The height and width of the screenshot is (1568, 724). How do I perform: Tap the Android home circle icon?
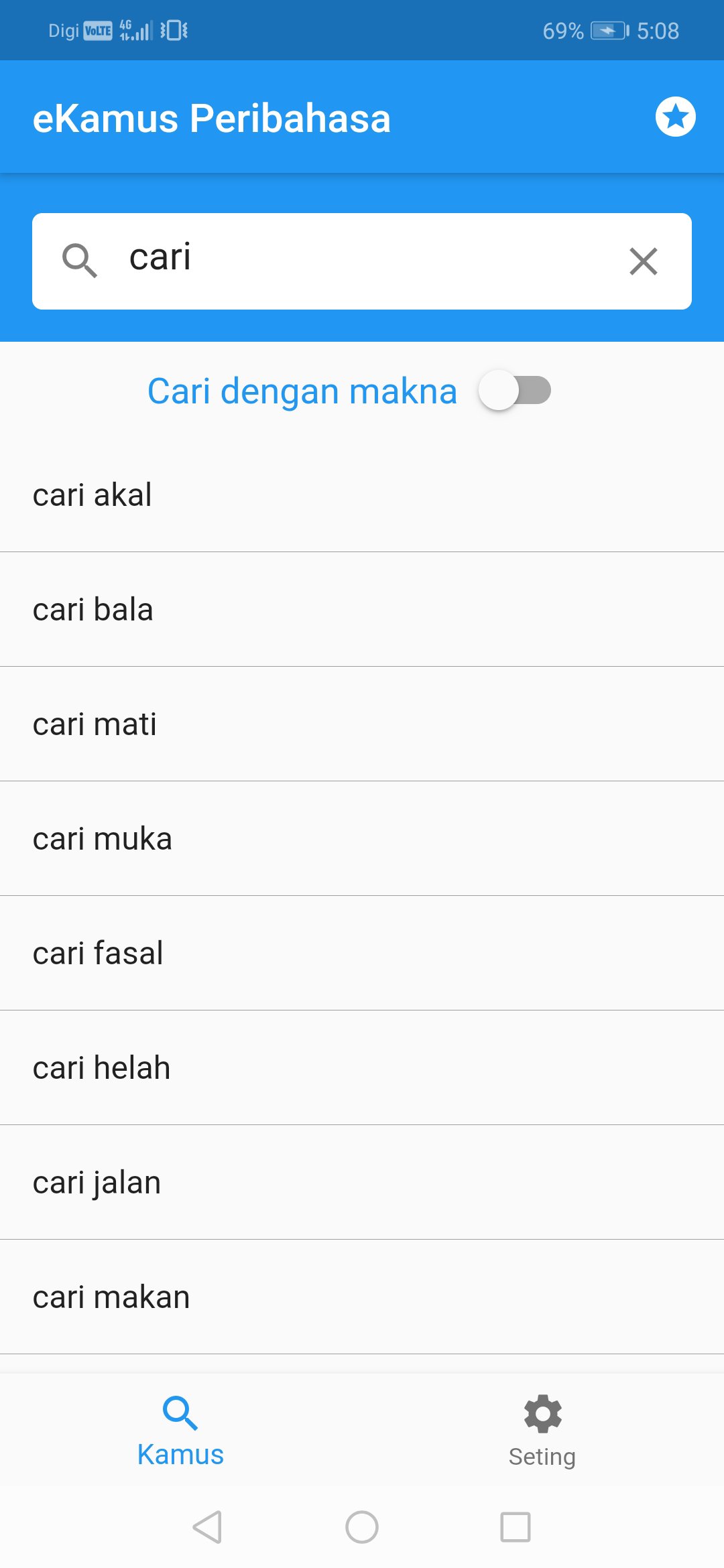click(x=362, y=1527)
